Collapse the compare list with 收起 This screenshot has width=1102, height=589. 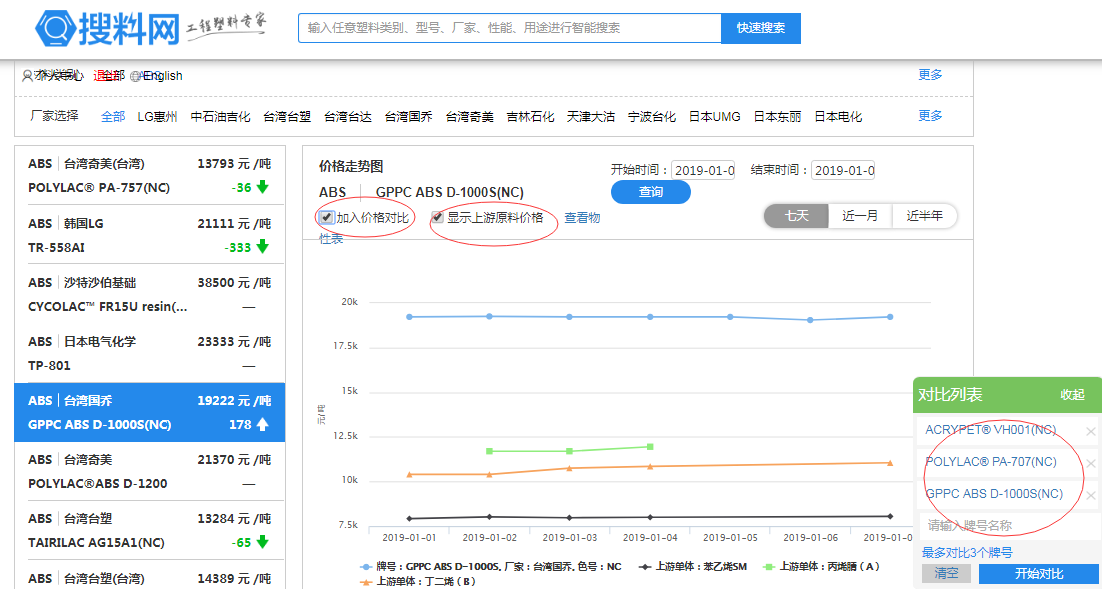pos(1072,395)
